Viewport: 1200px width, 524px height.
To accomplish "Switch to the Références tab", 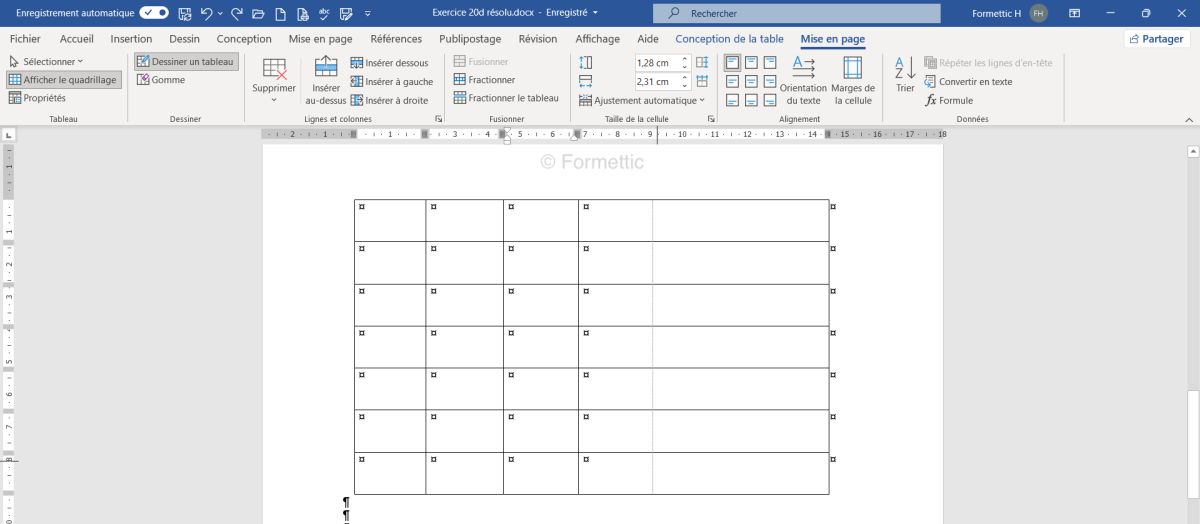I will click(396, 39).
